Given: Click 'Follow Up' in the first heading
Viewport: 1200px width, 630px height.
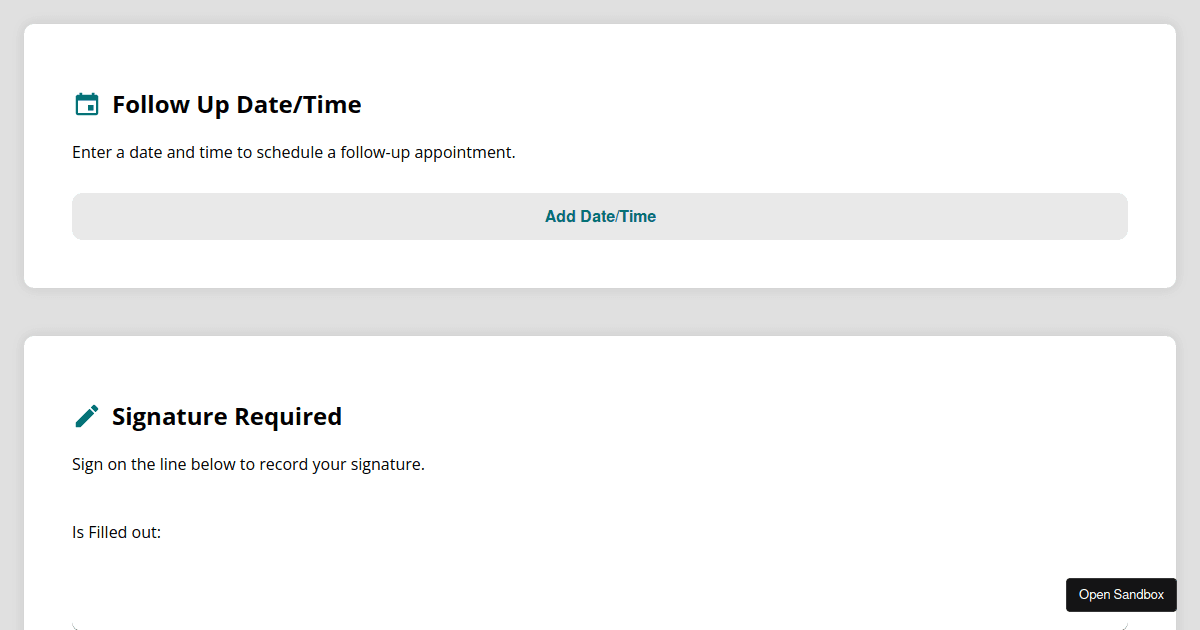Looking at the screenshot, I should coord(171,105).
